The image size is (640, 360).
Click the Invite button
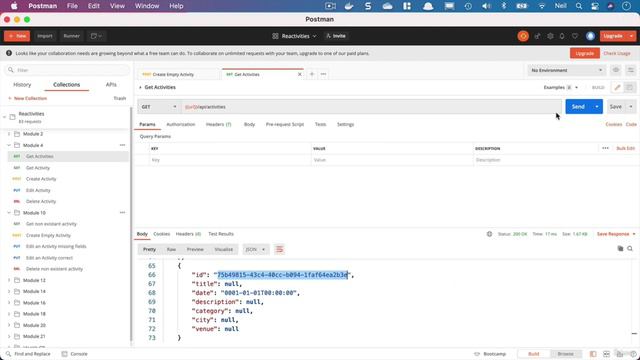tap(336, 36)
